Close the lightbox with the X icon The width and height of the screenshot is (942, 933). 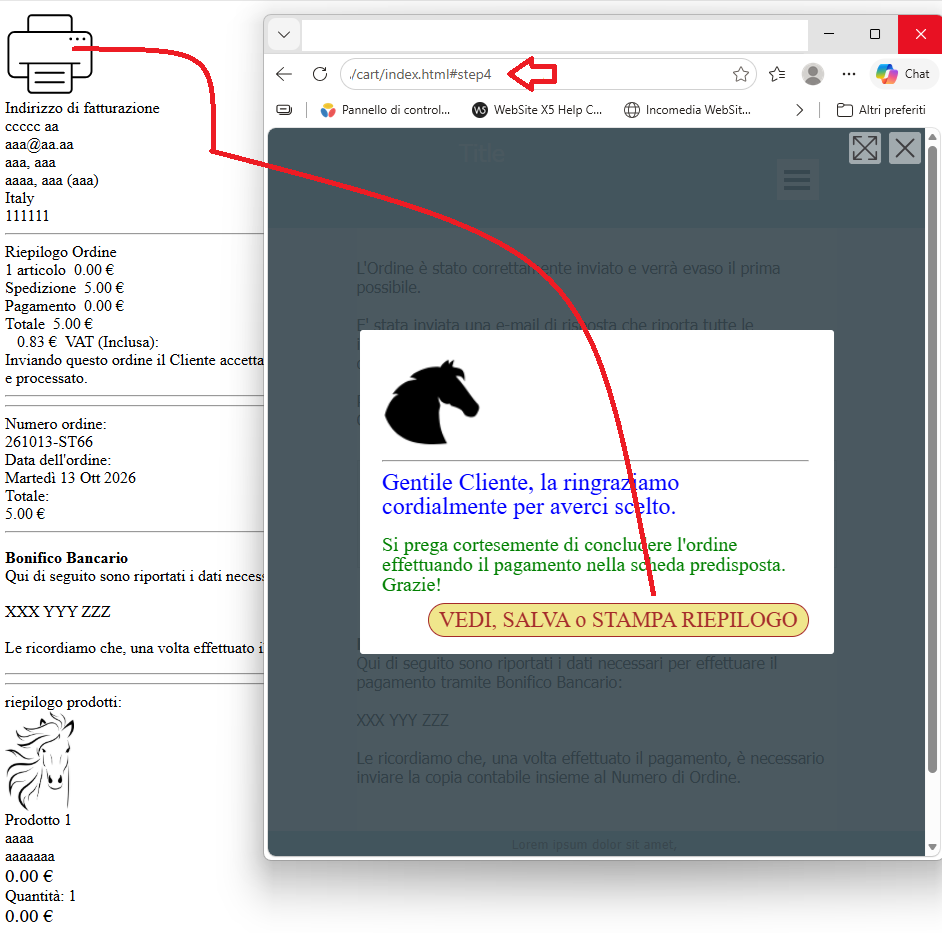pos(905,148)
